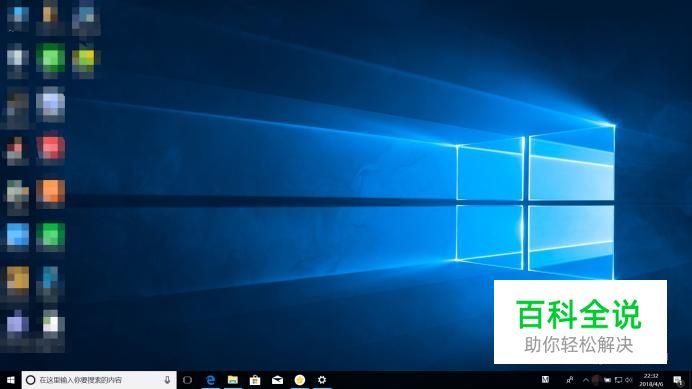This screenshot has width=692, height=389.
Task: Open Task View from the taskbar
Action: click(187, 380)
